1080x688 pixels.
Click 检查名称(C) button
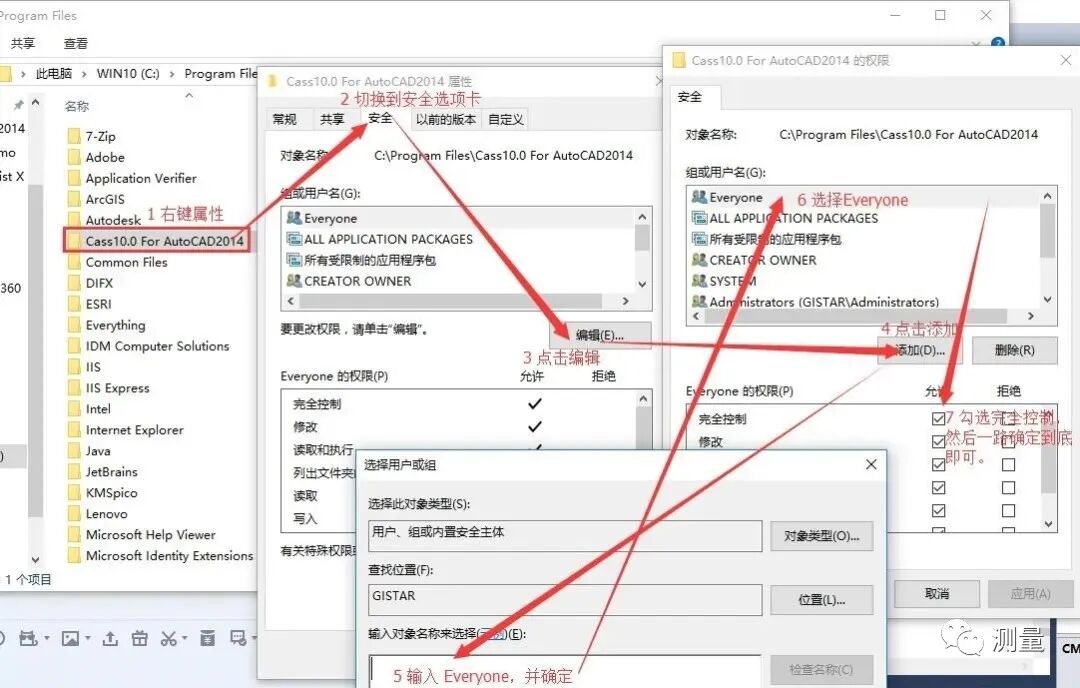[x=822, y=669]
